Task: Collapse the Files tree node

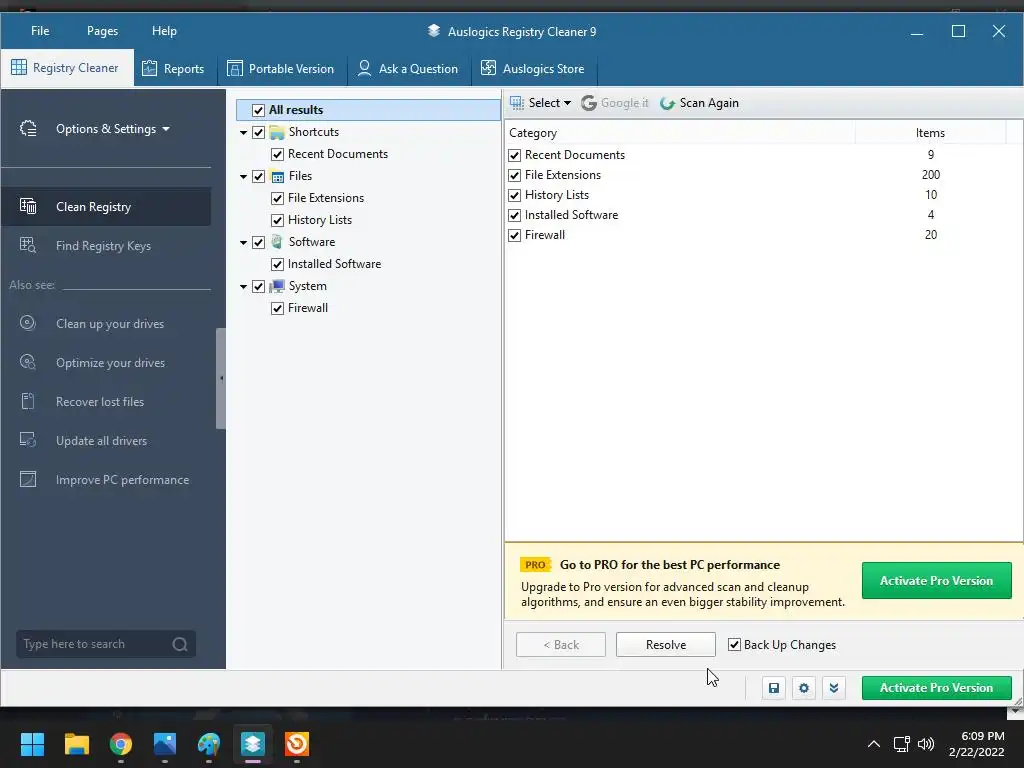Action: [244, 176]
